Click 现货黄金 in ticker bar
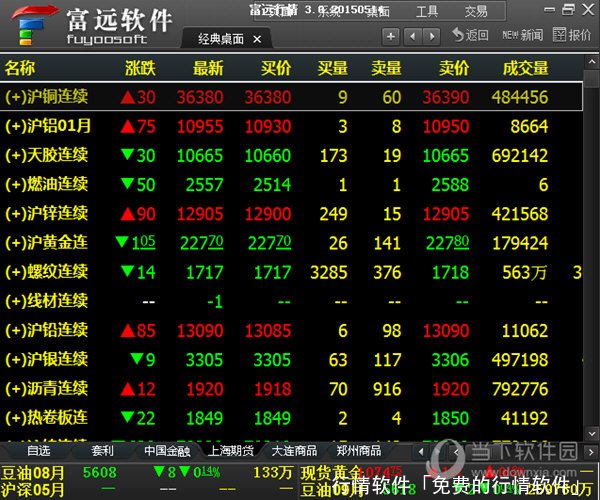This screenshot has width=600, height=500. click(x=330, y=473)
